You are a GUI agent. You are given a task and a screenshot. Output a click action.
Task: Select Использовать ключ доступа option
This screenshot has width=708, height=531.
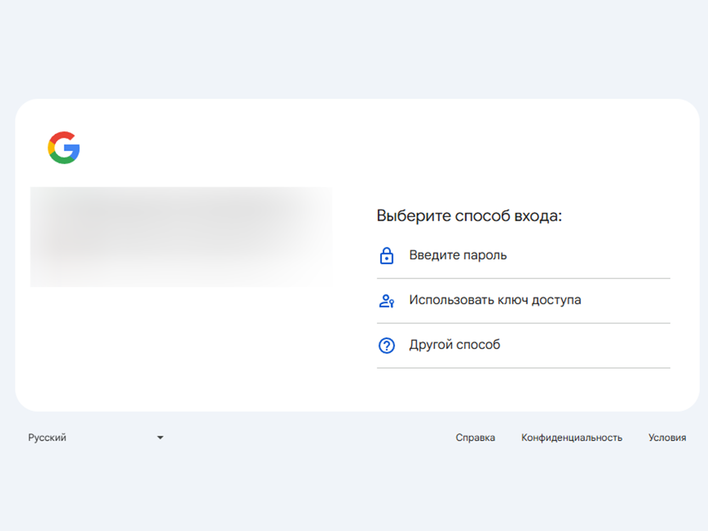pos(523,301)
